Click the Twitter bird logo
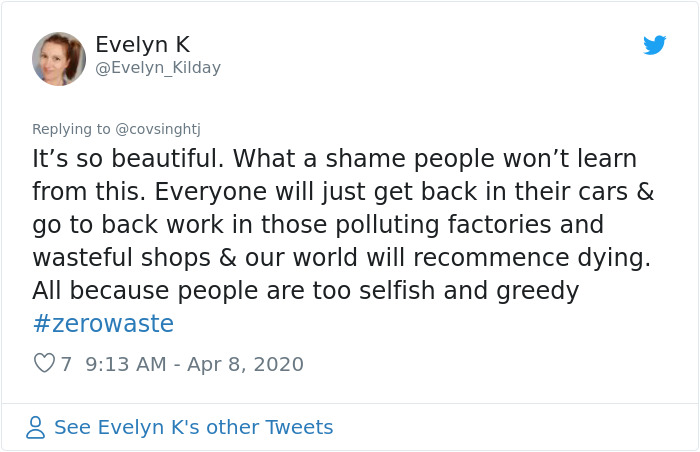 click(x=654, y=45)
